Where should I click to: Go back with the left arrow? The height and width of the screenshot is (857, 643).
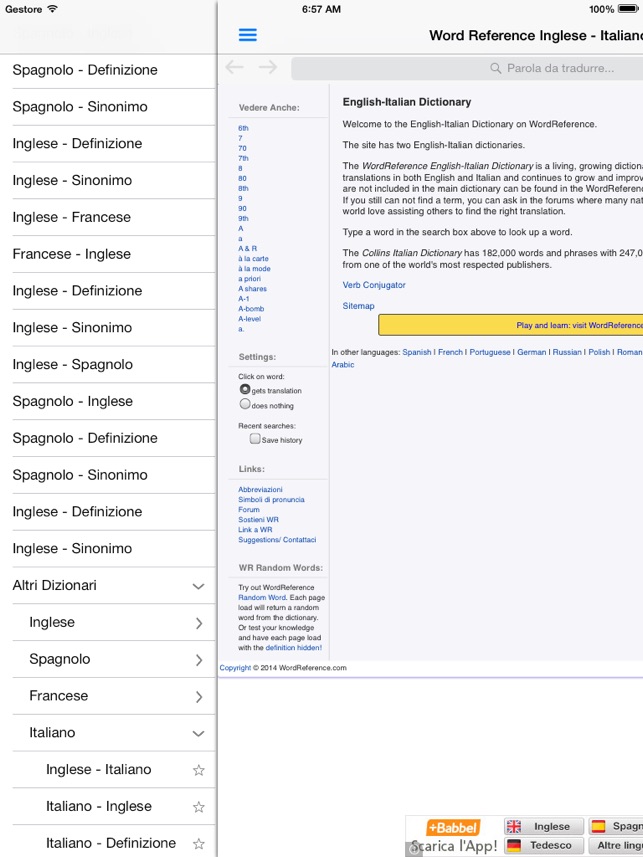coord(235,67)
